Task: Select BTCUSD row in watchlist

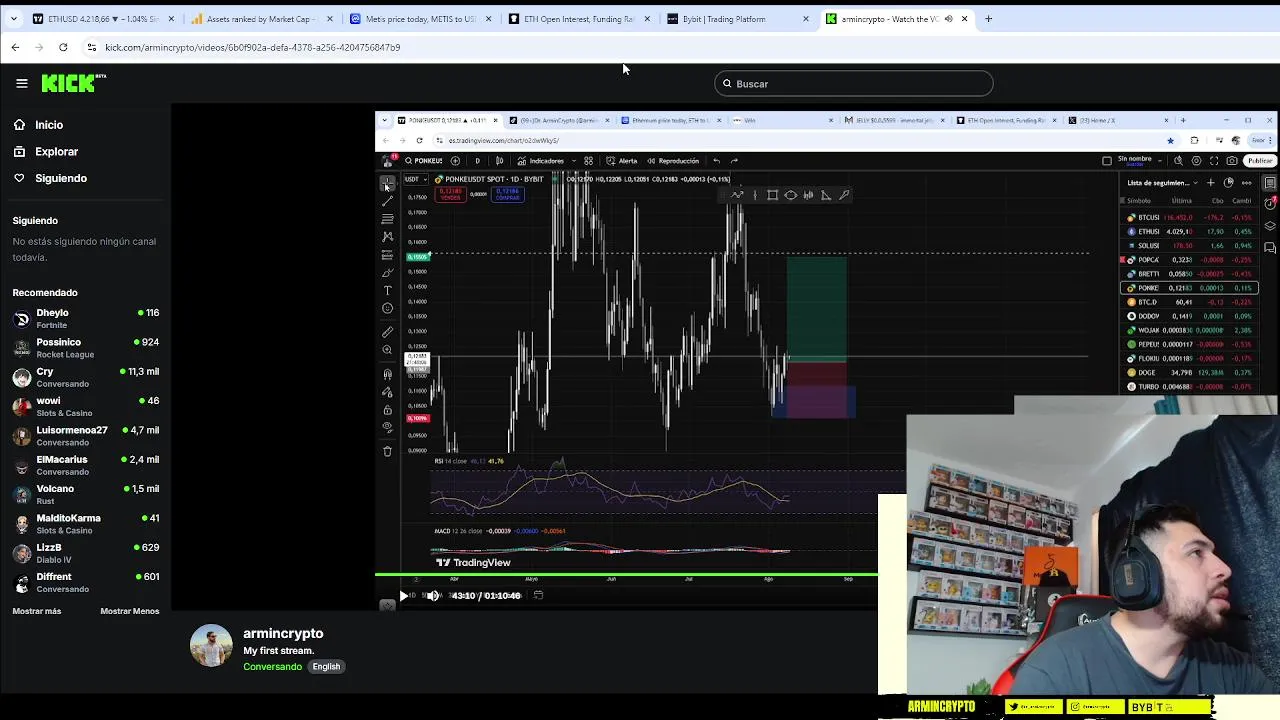Action: (1190, 217)
